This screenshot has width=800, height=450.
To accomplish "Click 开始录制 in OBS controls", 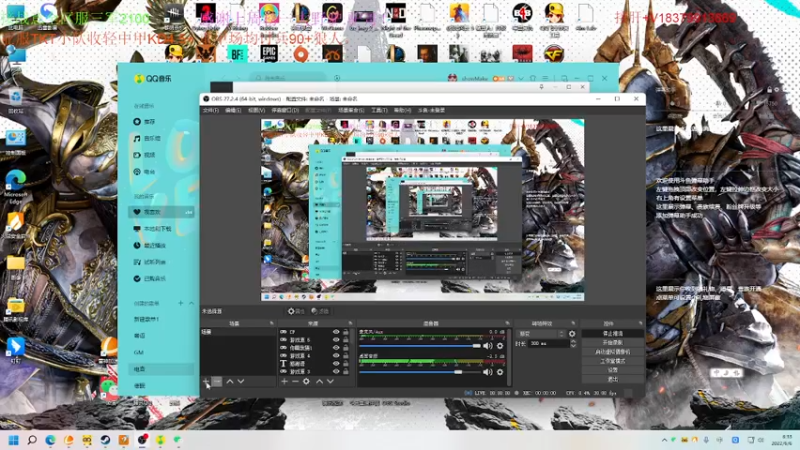I will pyautogui.click(x=613, y=343).
